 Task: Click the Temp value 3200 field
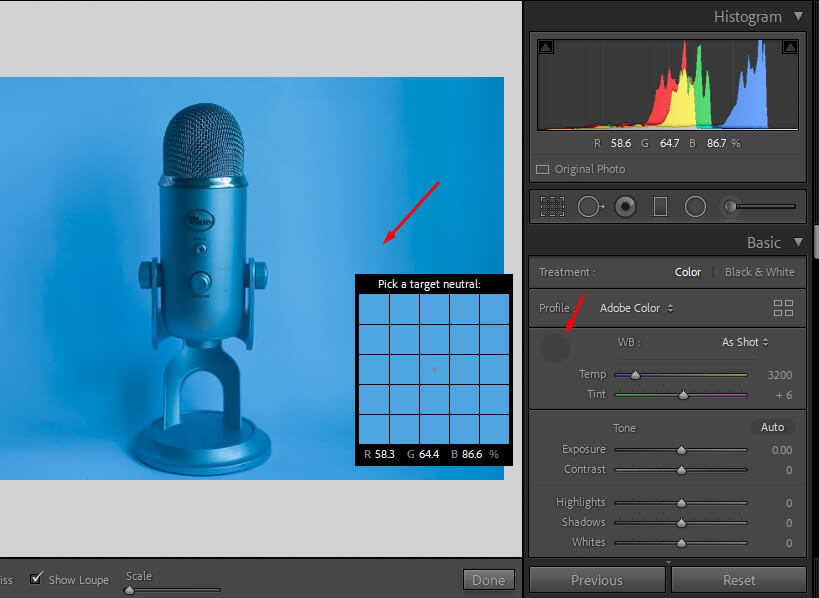tap(779, 375)
